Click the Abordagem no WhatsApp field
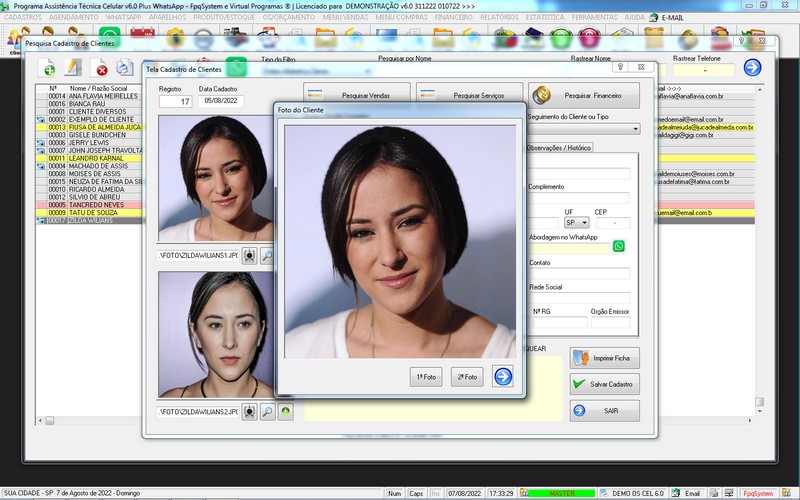Viewport: 800px width, 500px height. pos(569,248)
